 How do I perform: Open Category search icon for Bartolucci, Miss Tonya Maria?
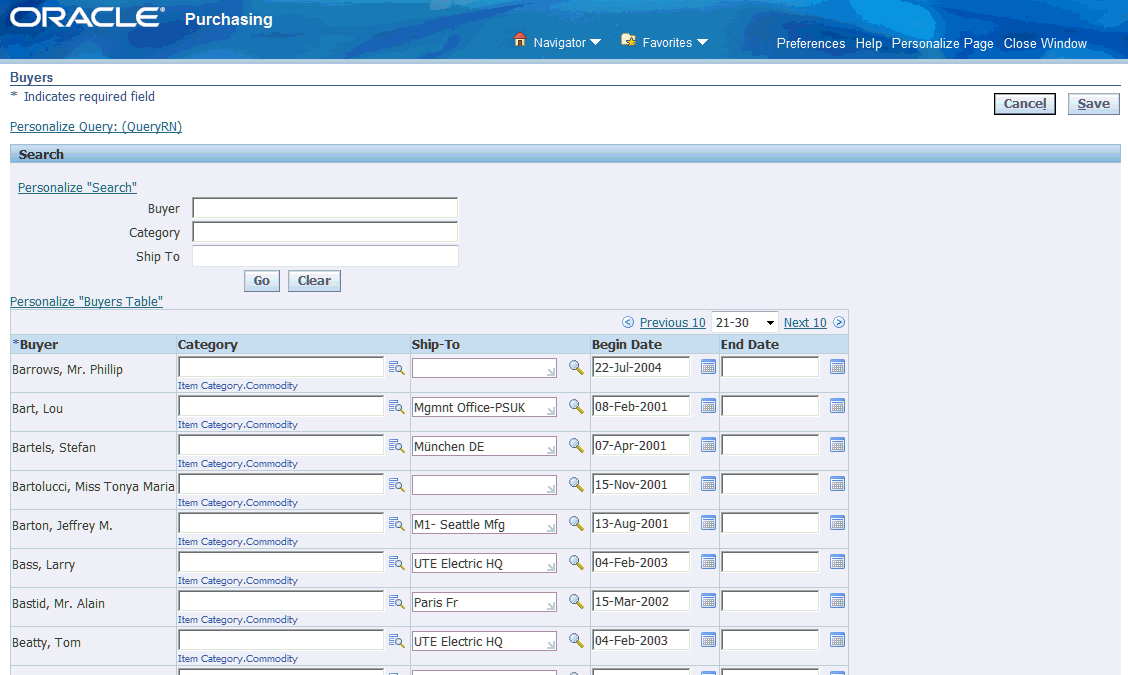pos(396,484)
